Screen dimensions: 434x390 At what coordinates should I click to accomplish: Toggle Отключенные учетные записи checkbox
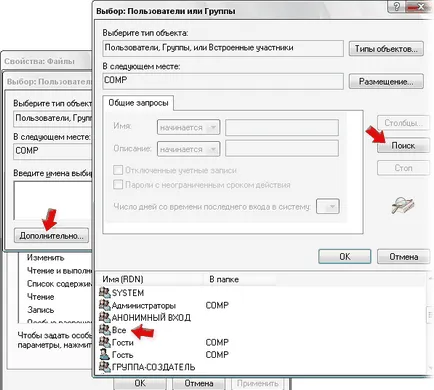pyautogui.click(x=118, y=170)
